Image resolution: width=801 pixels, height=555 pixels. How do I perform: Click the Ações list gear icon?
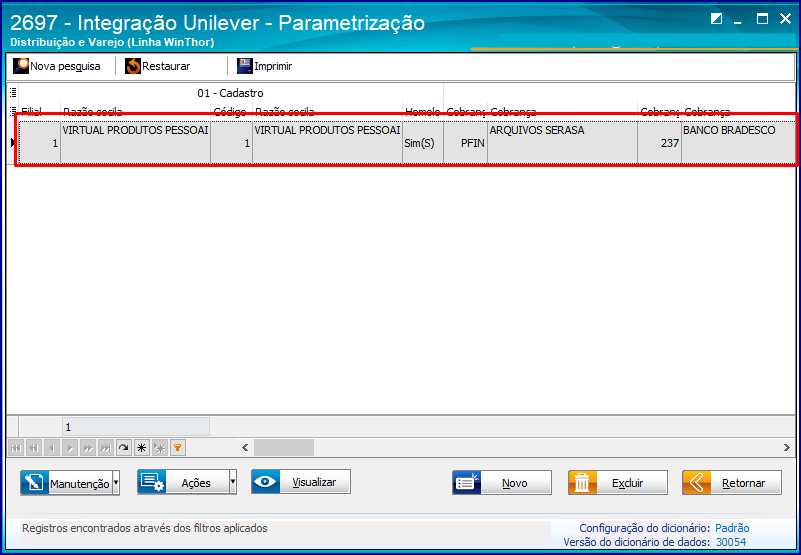[x=152, y=482]
